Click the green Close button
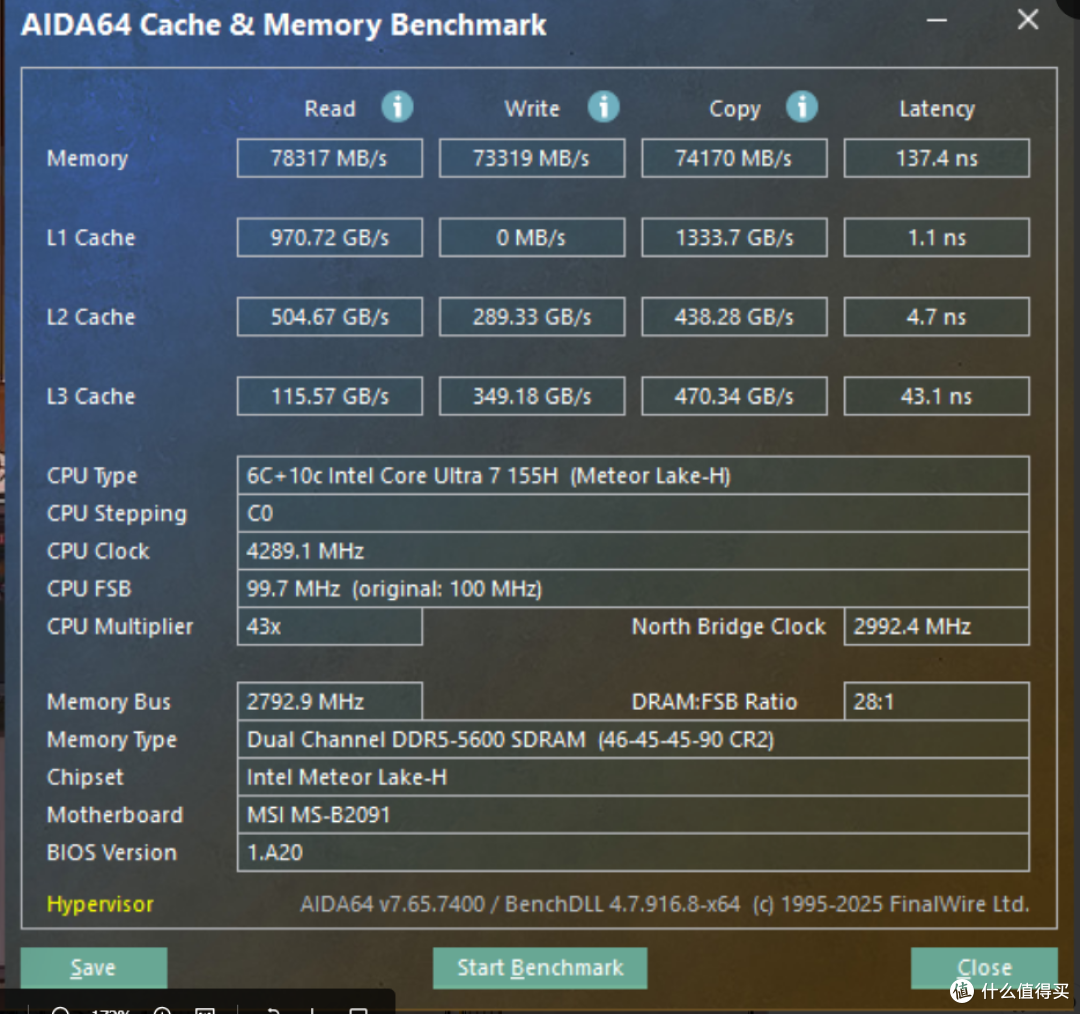Viewport: 1080px width, 1014px height. 984,967
